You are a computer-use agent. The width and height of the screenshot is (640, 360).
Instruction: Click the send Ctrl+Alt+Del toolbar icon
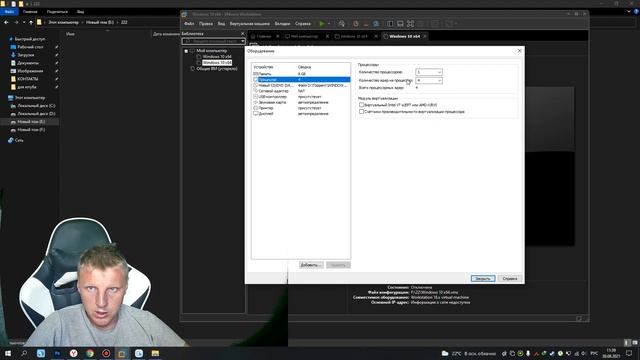coord(342,24)
